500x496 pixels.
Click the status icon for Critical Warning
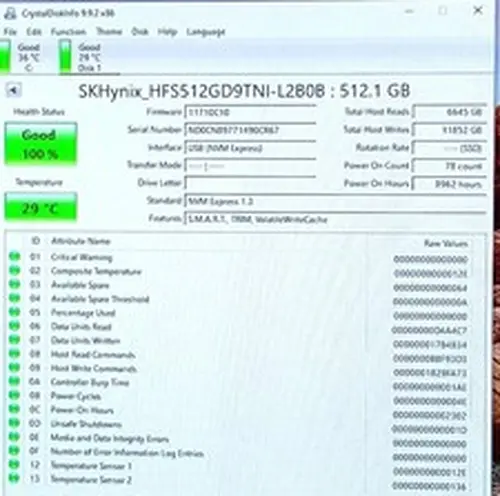[14, 257]
